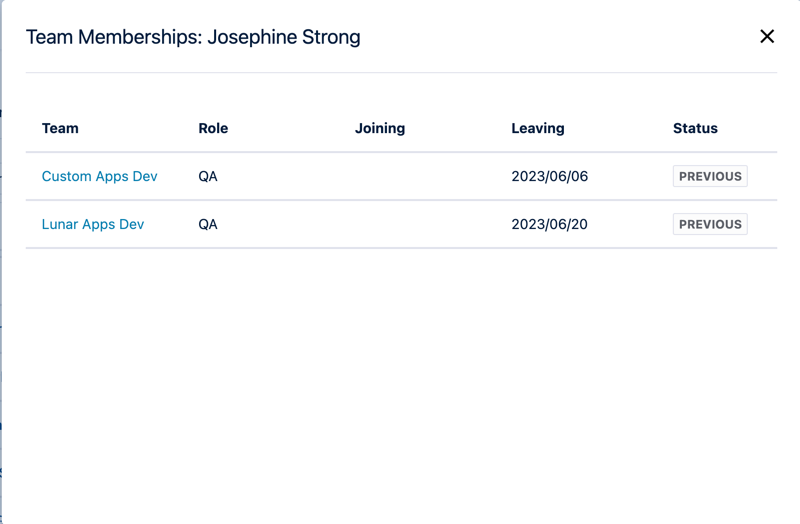Screen dimensions: 800x524
Task: Click the dialog title Josephine Strong
Action: (x=284, y=38)
